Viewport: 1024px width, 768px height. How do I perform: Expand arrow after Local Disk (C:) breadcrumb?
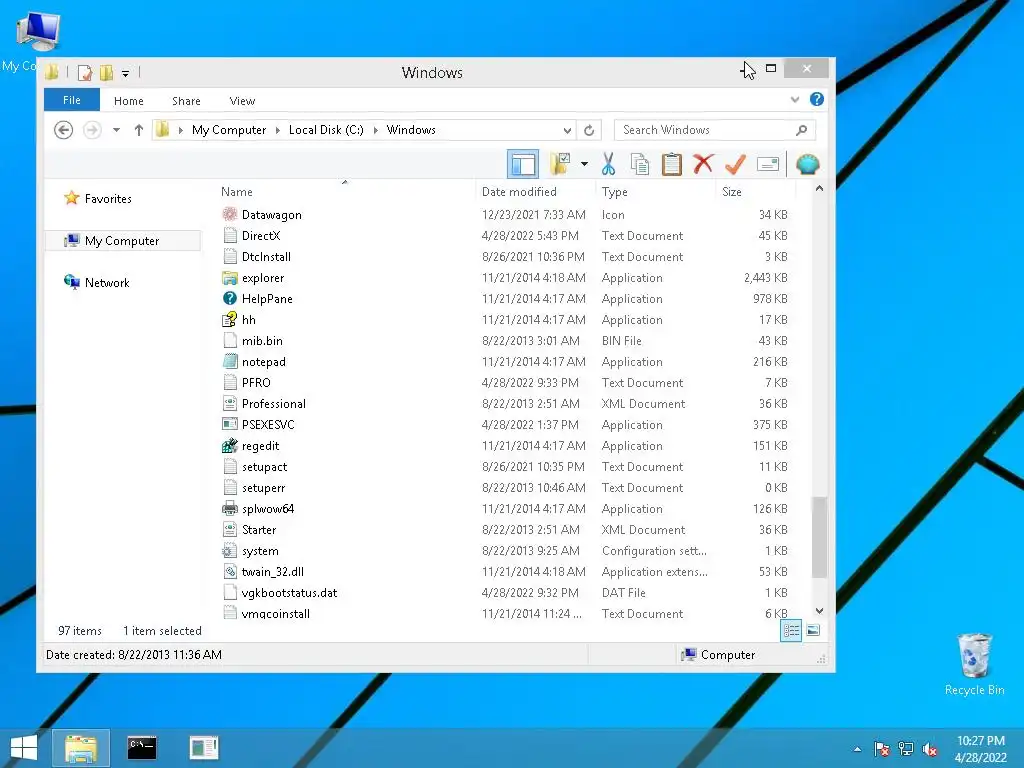click(376, 130)
